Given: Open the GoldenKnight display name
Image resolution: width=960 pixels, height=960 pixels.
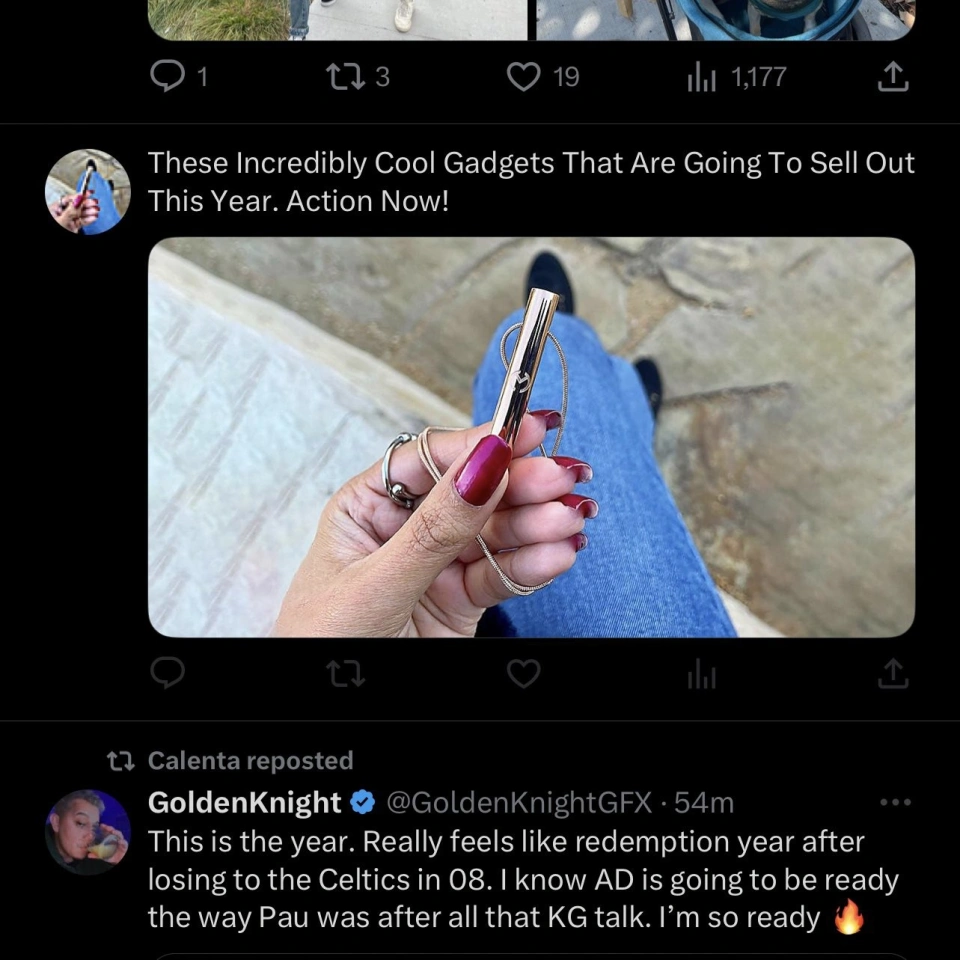Looking at the screenshot, I should [245, 802].
